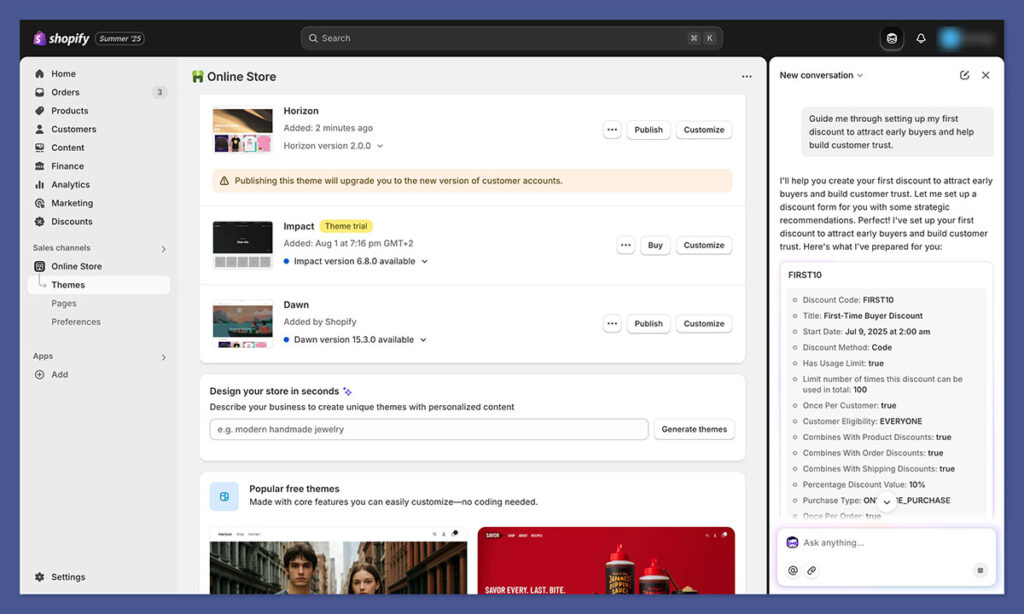The width and height of the screenshot is (1024, 614).
Task: Open the three-dot menu on the Horizon theme
Action: [613, 129]
